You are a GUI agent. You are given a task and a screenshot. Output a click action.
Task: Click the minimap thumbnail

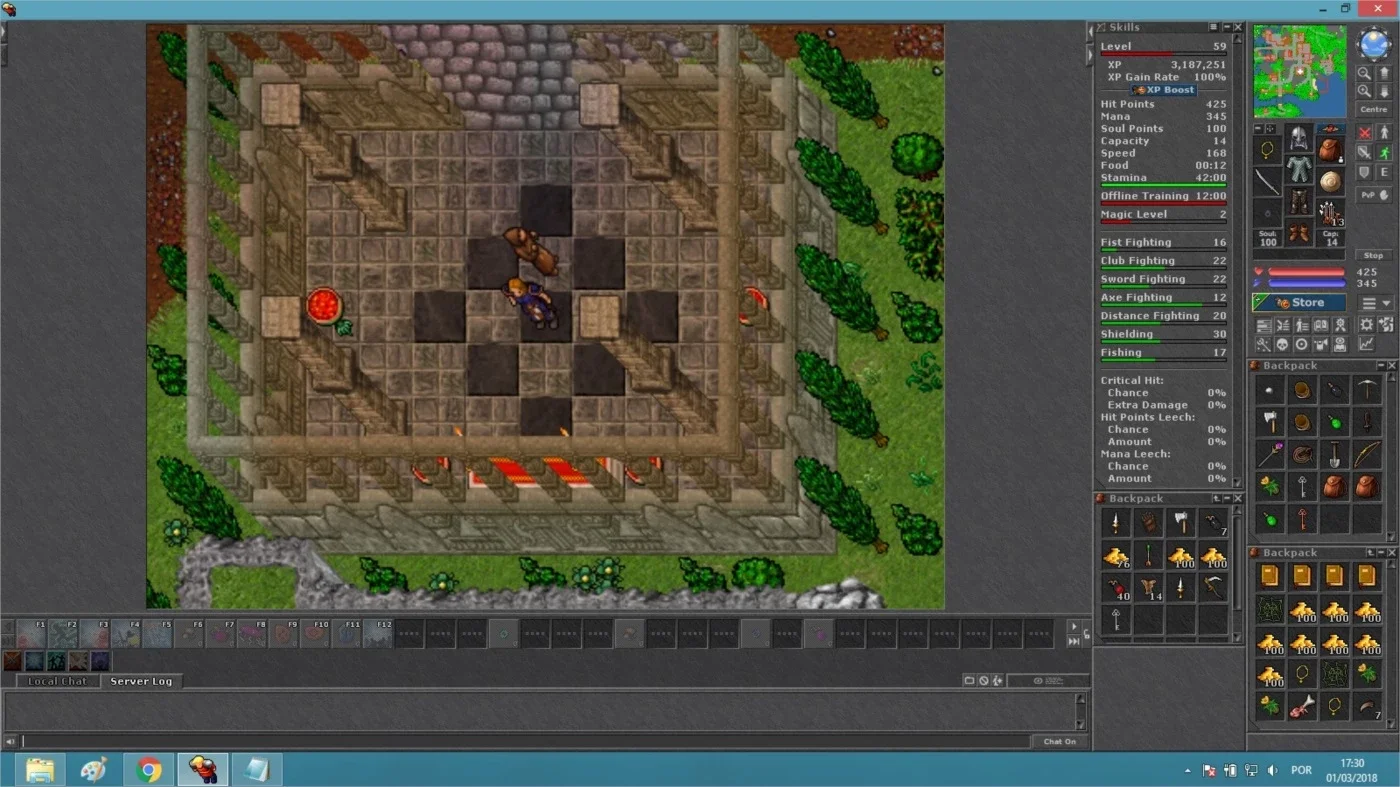(1300, 71)
